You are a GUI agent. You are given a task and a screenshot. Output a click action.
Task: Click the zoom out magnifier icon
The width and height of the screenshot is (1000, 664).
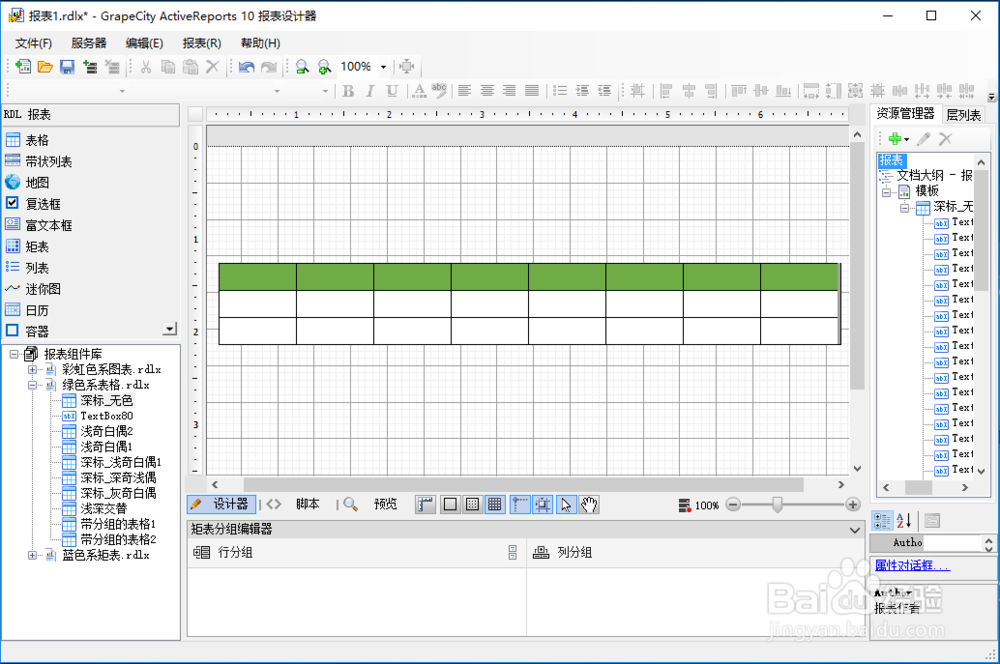tap(302, 66)
